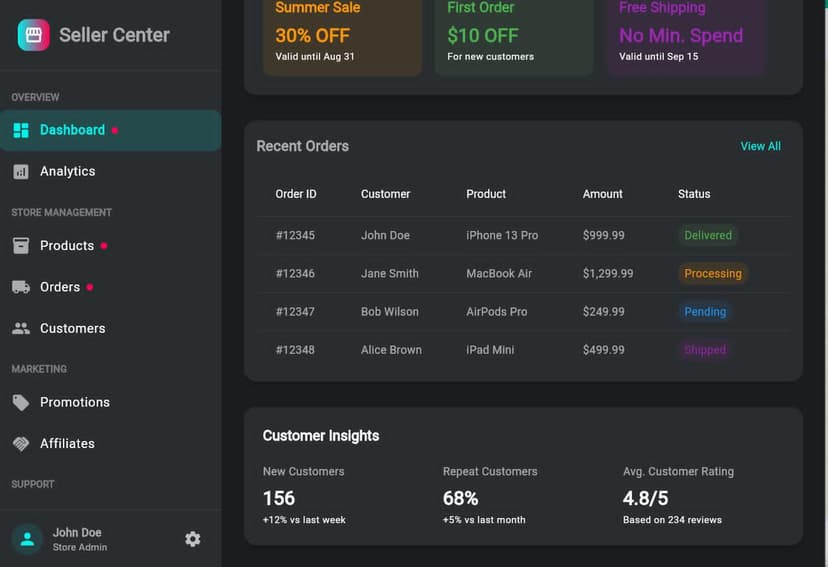Click the Processing status badge

[x=713, y=274]
